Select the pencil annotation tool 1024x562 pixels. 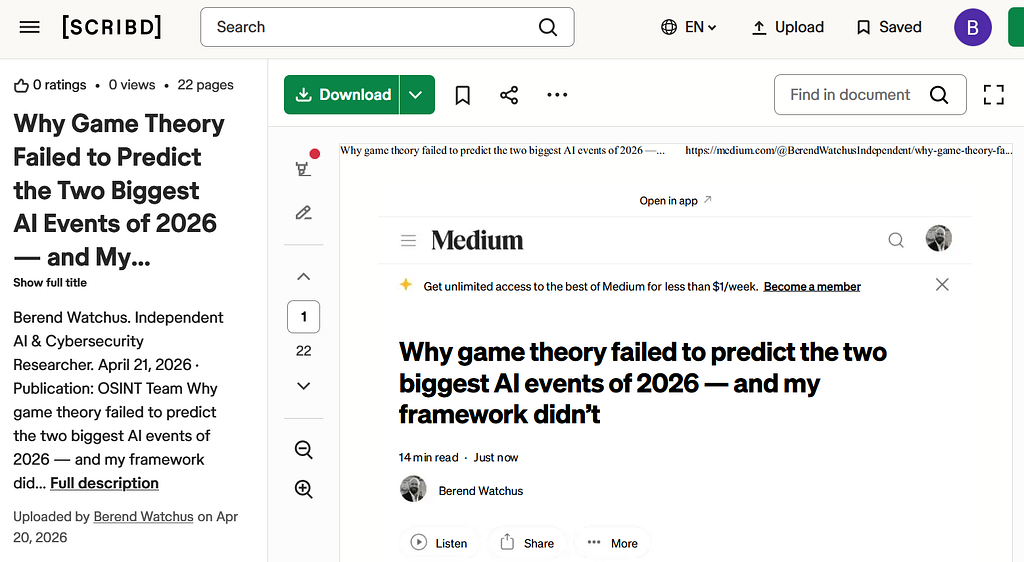(304, 213)
